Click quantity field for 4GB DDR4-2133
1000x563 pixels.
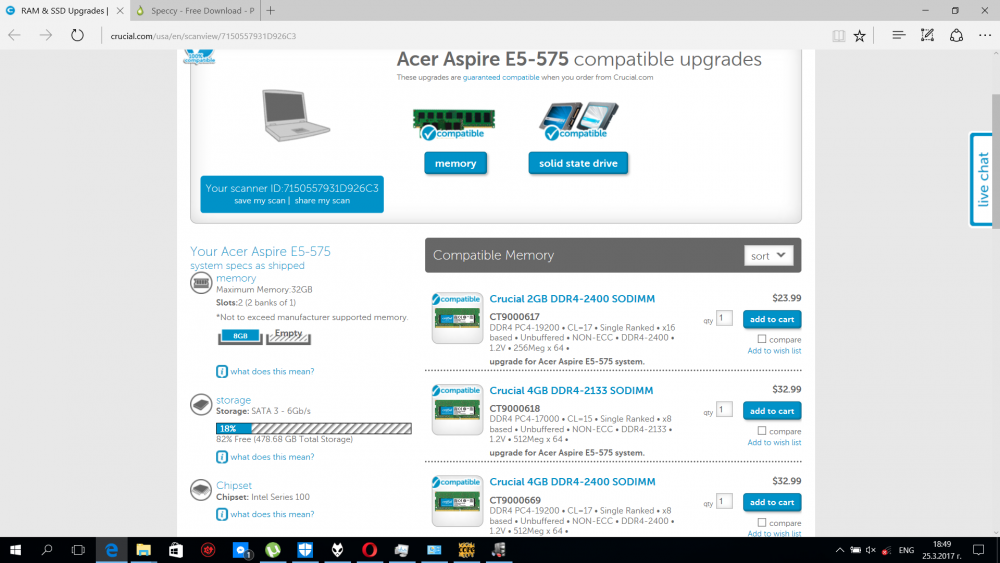[x=724, y=409]
